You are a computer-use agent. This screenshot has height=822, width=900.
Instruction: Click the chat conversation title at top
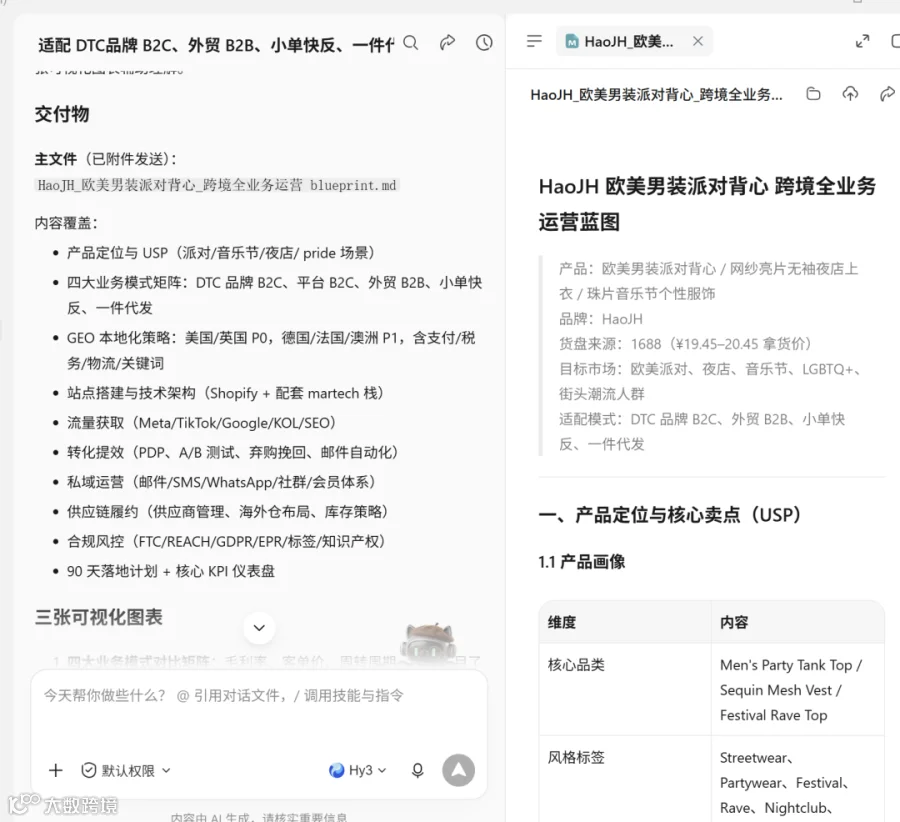pyautogui.click(x=216, y=45)
